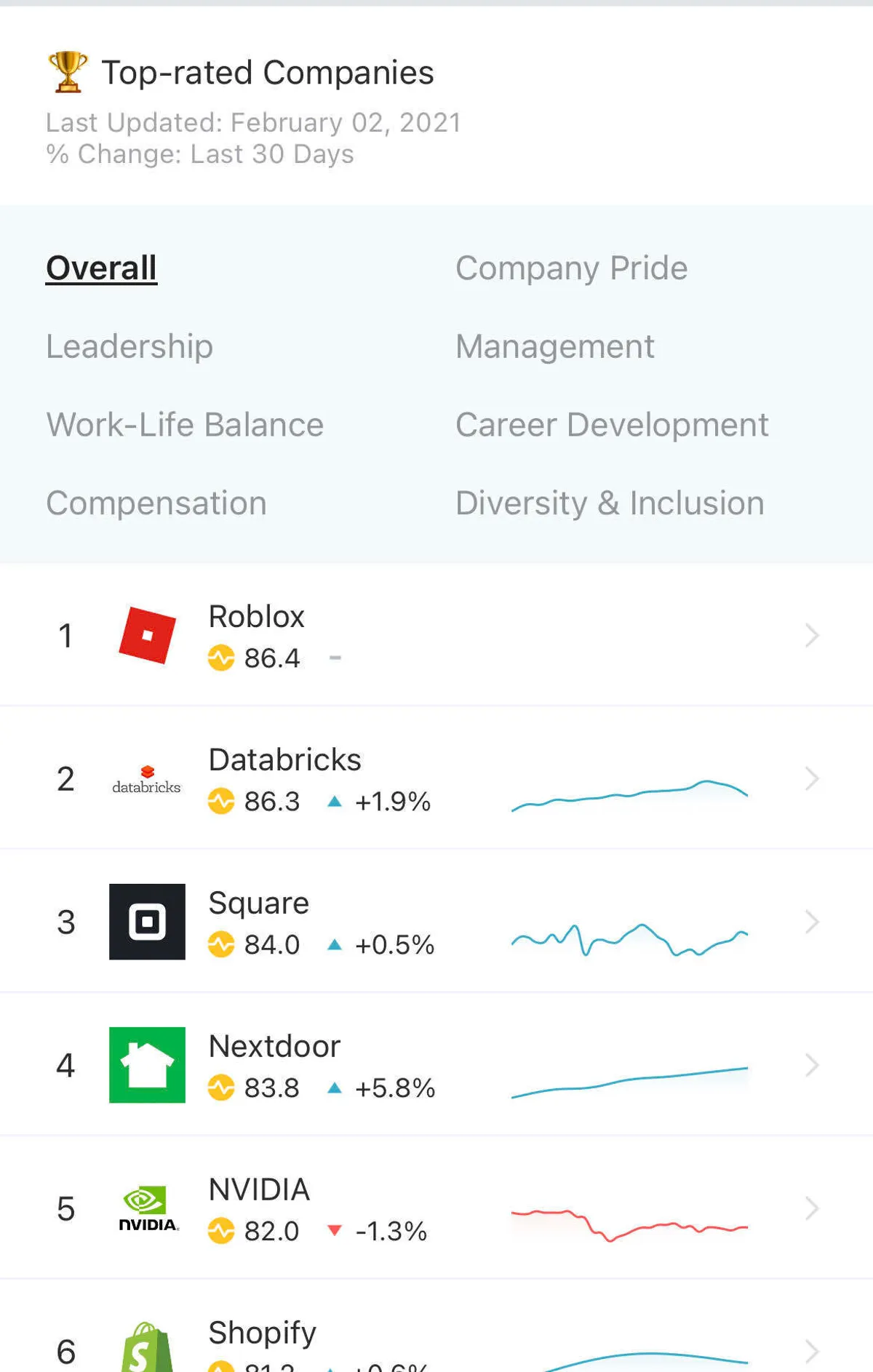The width and height of the screenshot is (873, 1372).
Task: Tap the green Nextdoor house logo
Action: pyautogui.click(x=147, y=1065)
